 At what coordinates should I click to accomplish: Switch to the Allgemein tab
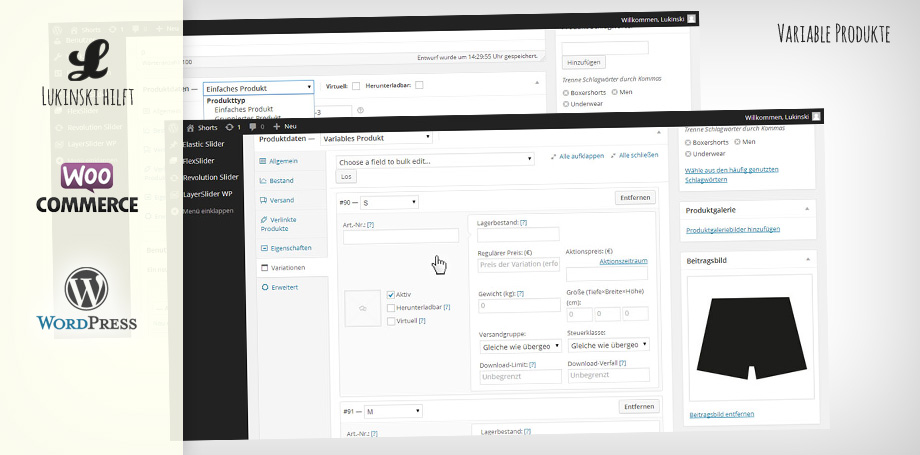point(292,161)
